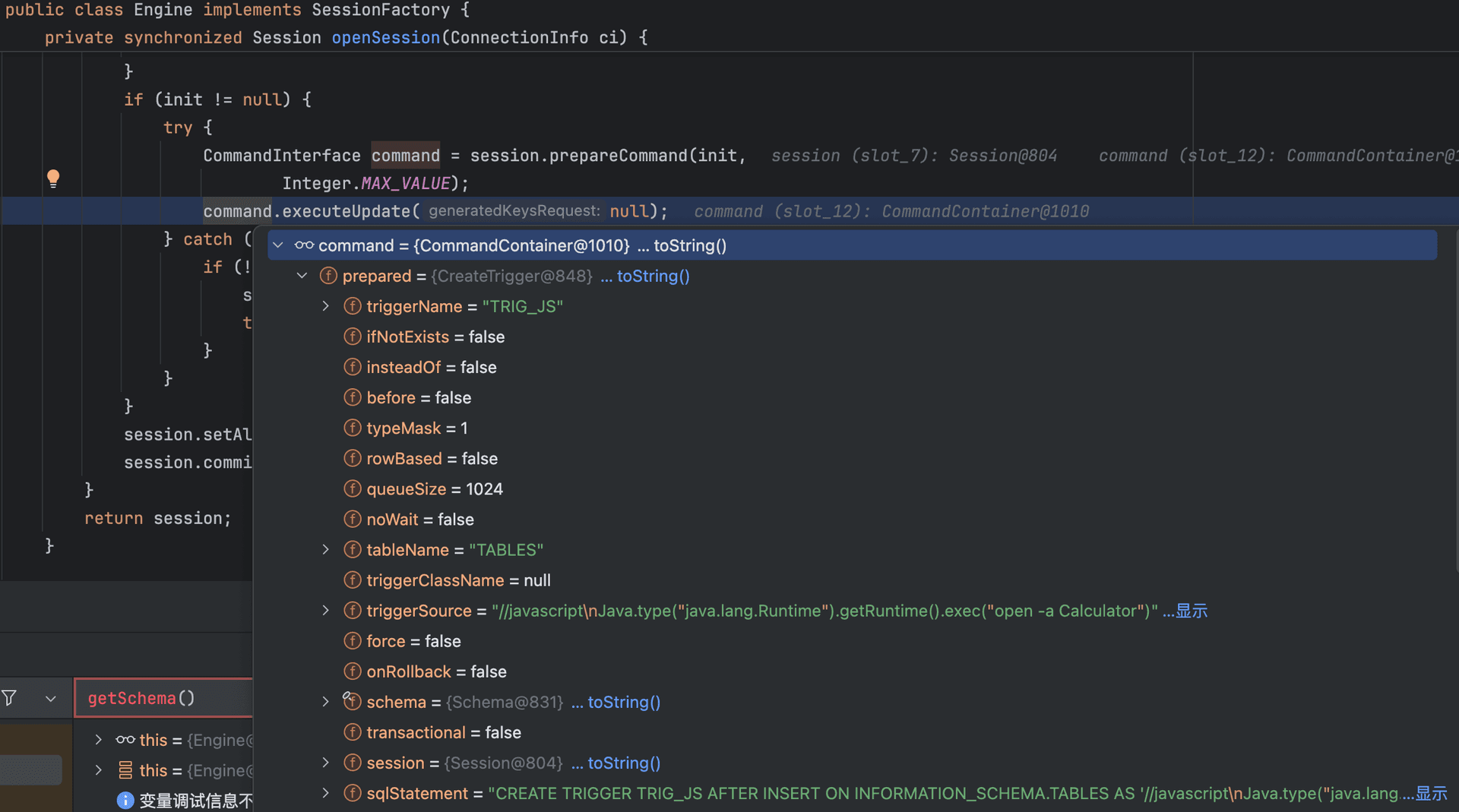Click the glasses watch icon beside first this
Screen dimensions: 1459x812
pyautogui.click(x=125, y=740)
